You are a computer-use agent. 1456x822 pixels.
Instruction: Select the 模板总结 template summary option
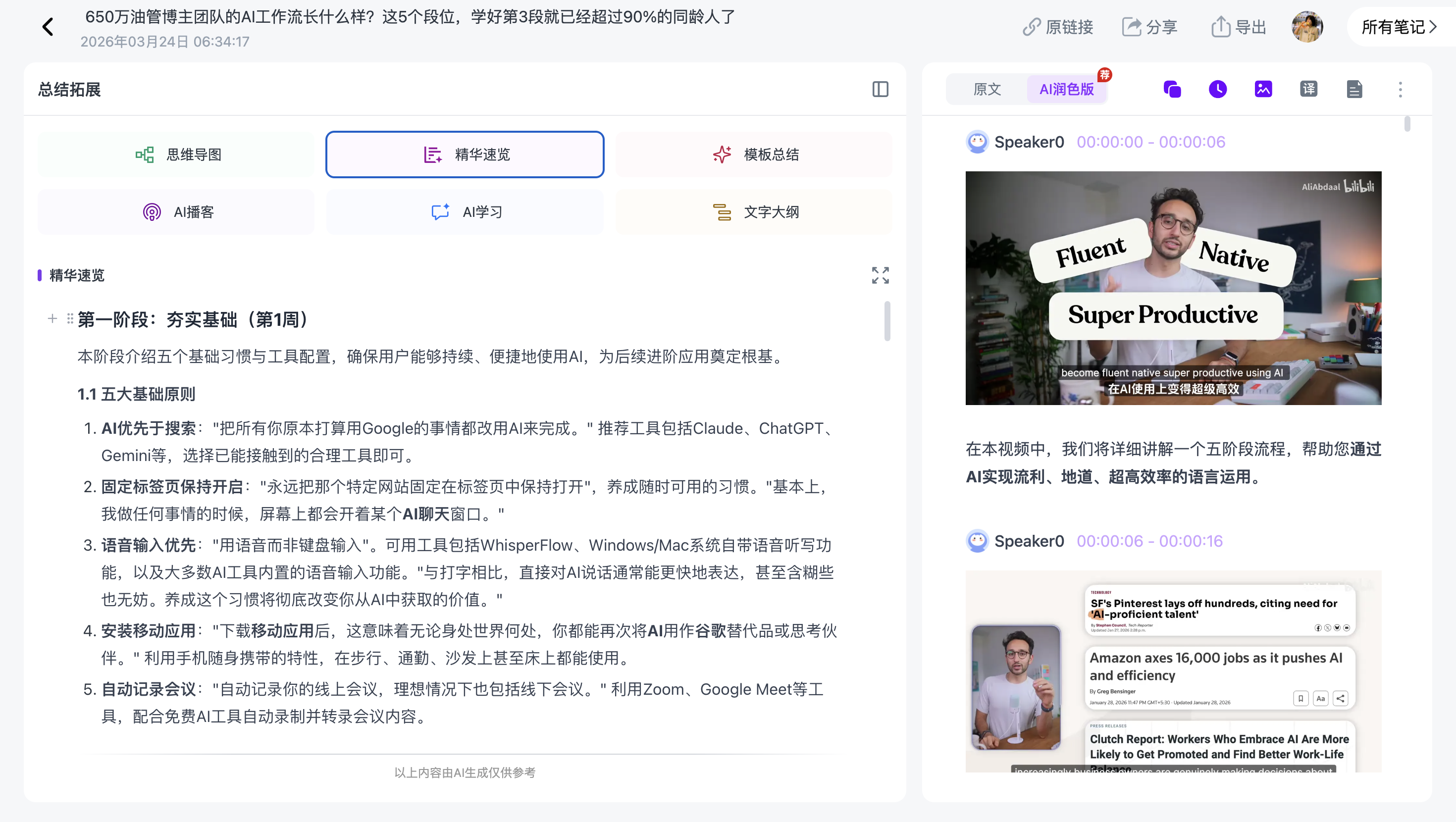coord(754,154)
